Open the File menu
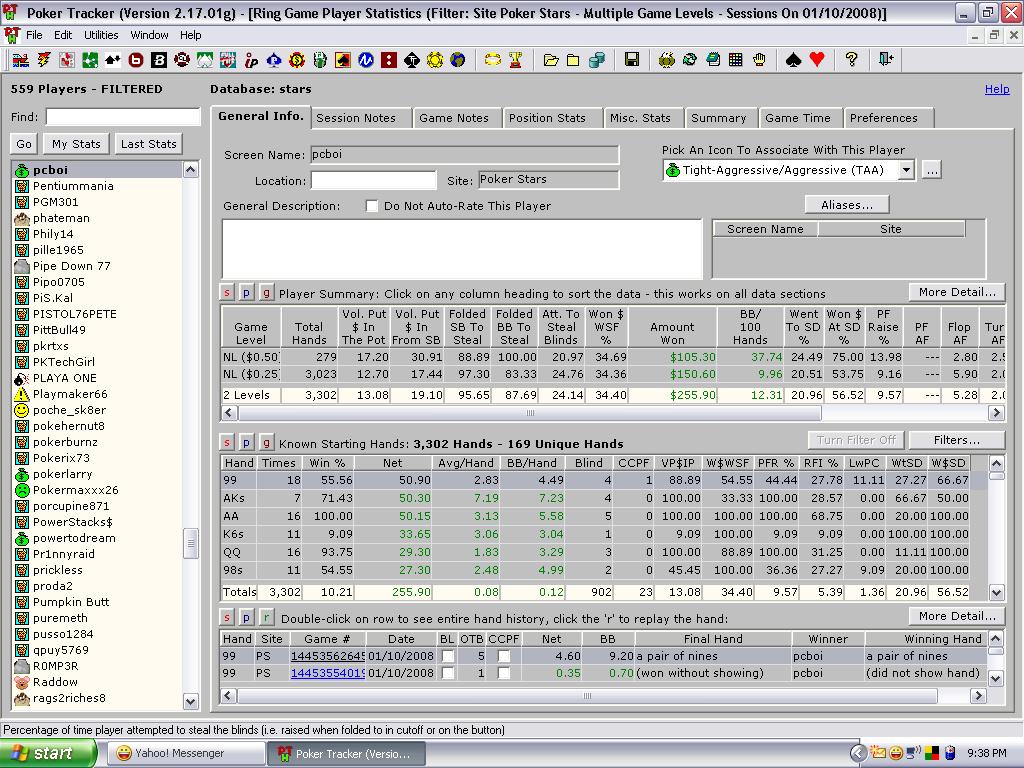 (x=34, y=35)
